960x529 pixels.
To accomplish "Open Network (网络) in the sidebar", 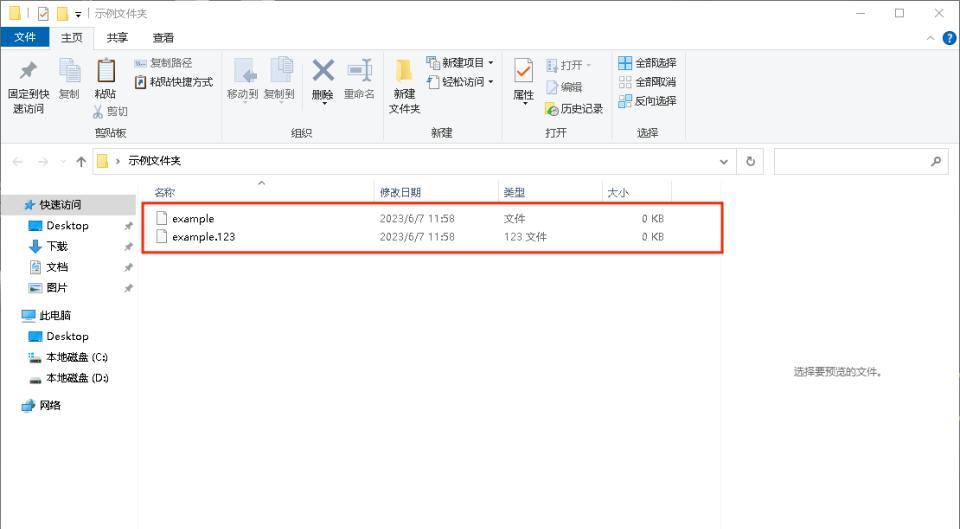I will point(50,405).
